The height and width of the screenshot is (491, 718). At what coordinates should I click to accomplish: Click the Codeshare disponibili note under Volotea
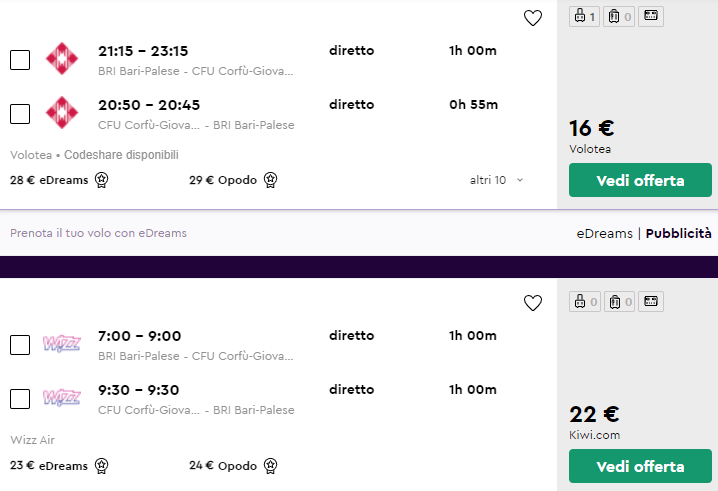121,155
